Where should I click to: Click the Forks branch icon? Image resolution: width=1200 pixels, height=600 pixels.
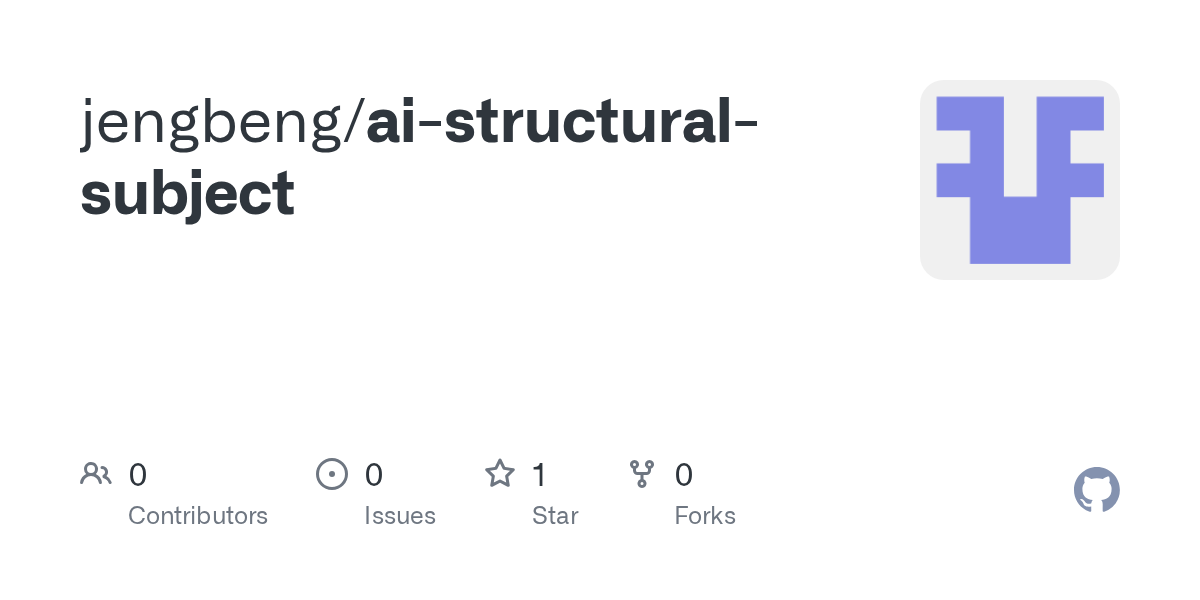[641, 474]
